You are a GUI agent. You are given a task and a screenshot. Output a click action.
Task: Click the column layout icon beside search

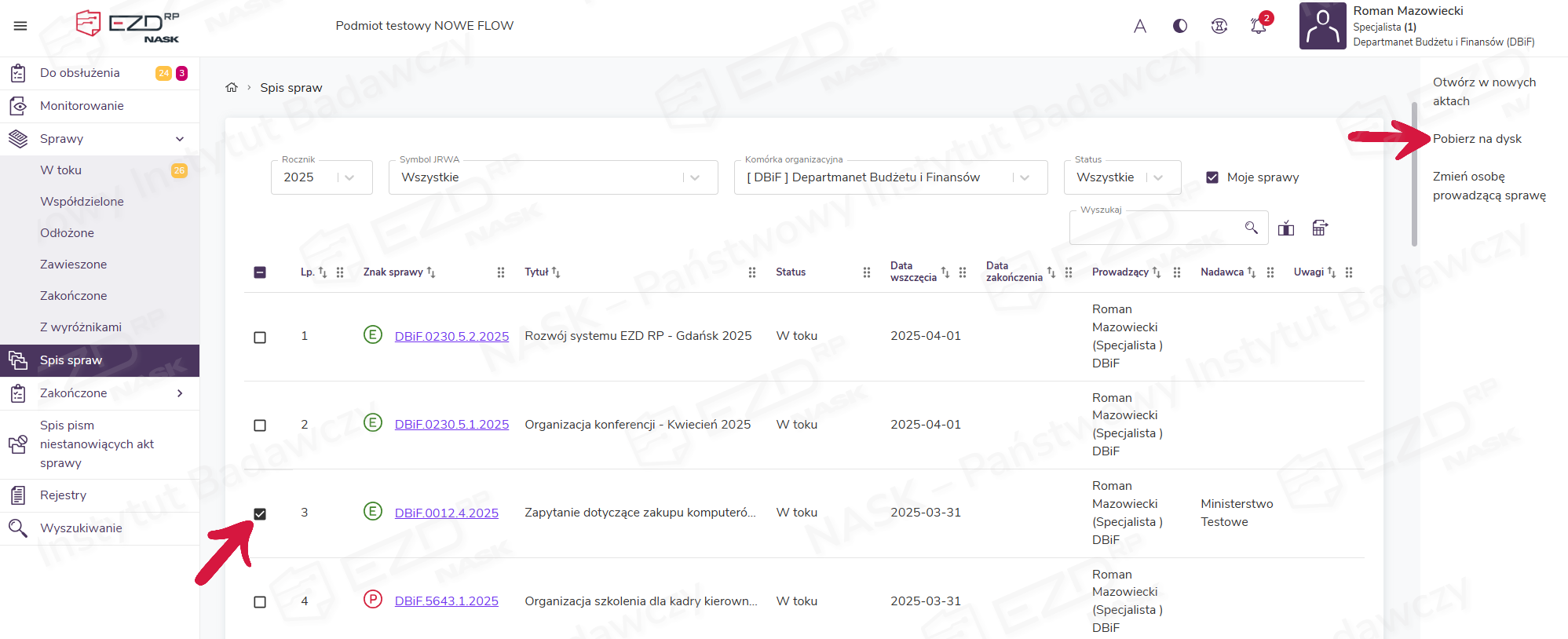click(1286, 228)
